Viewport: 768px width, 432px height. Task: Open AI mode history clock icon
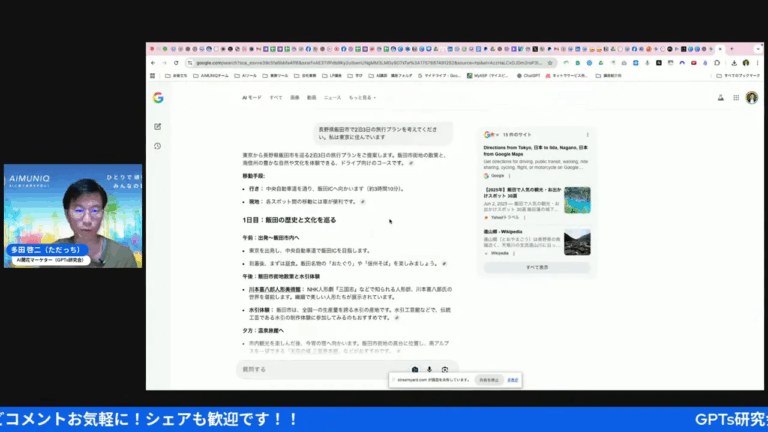pos(158,146)
